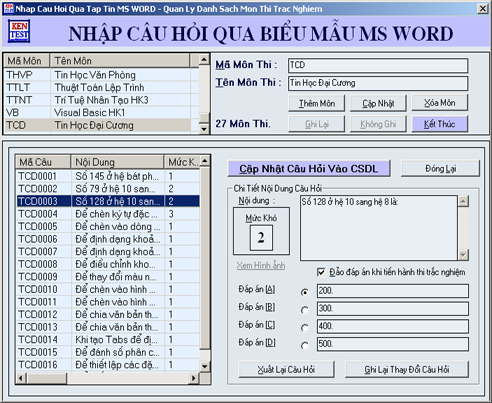Click the title bar application icon
The width and height of the screenshot is (492, 403).
9,8
